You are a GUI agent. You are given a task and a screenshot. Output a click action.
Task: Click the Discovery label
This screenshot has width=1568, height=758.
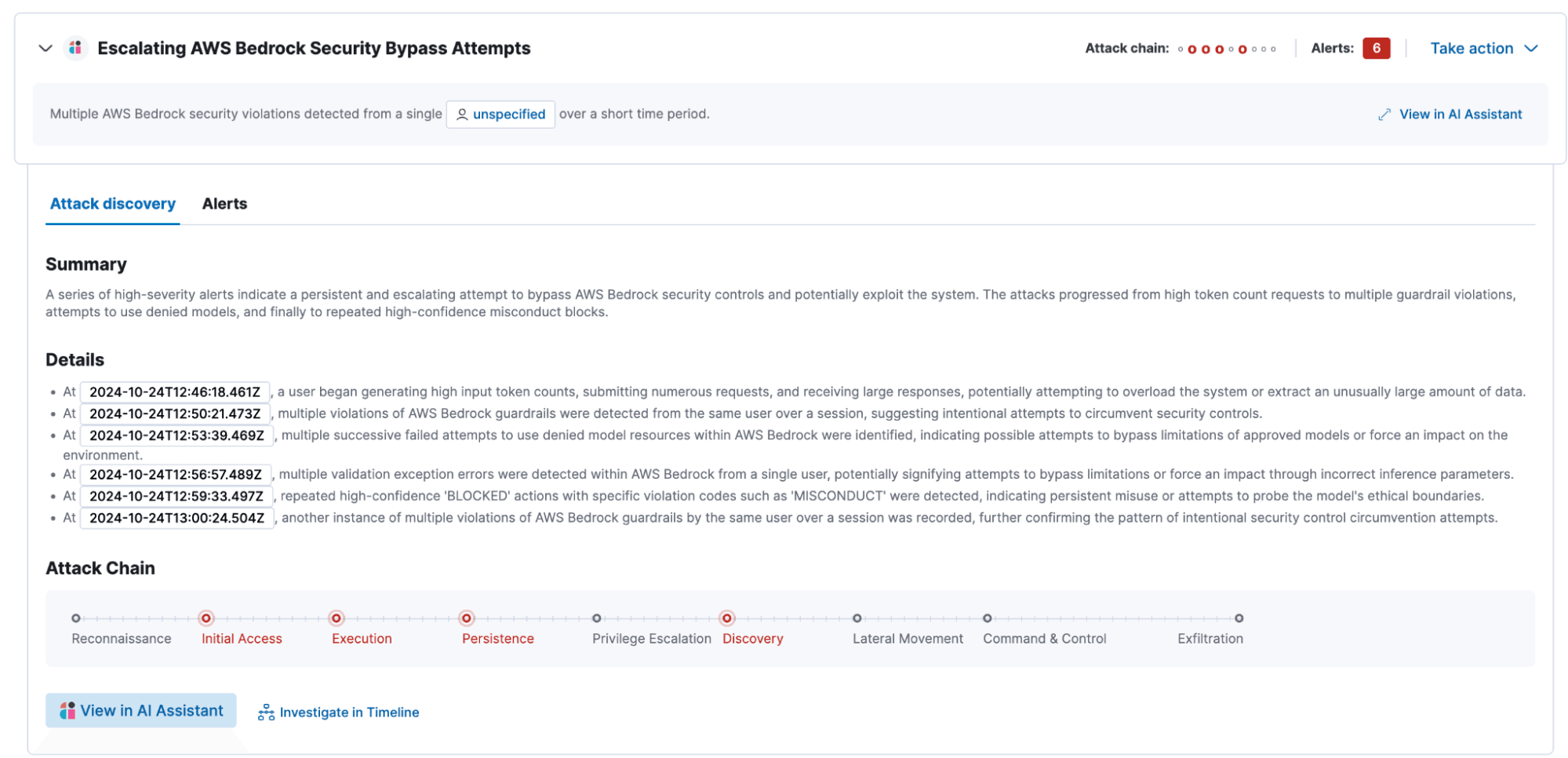pos(753,639)
